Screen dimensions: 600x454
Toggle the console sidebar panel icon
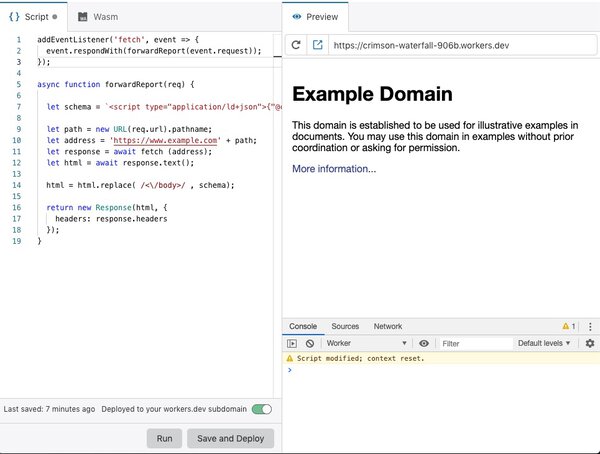292,343
